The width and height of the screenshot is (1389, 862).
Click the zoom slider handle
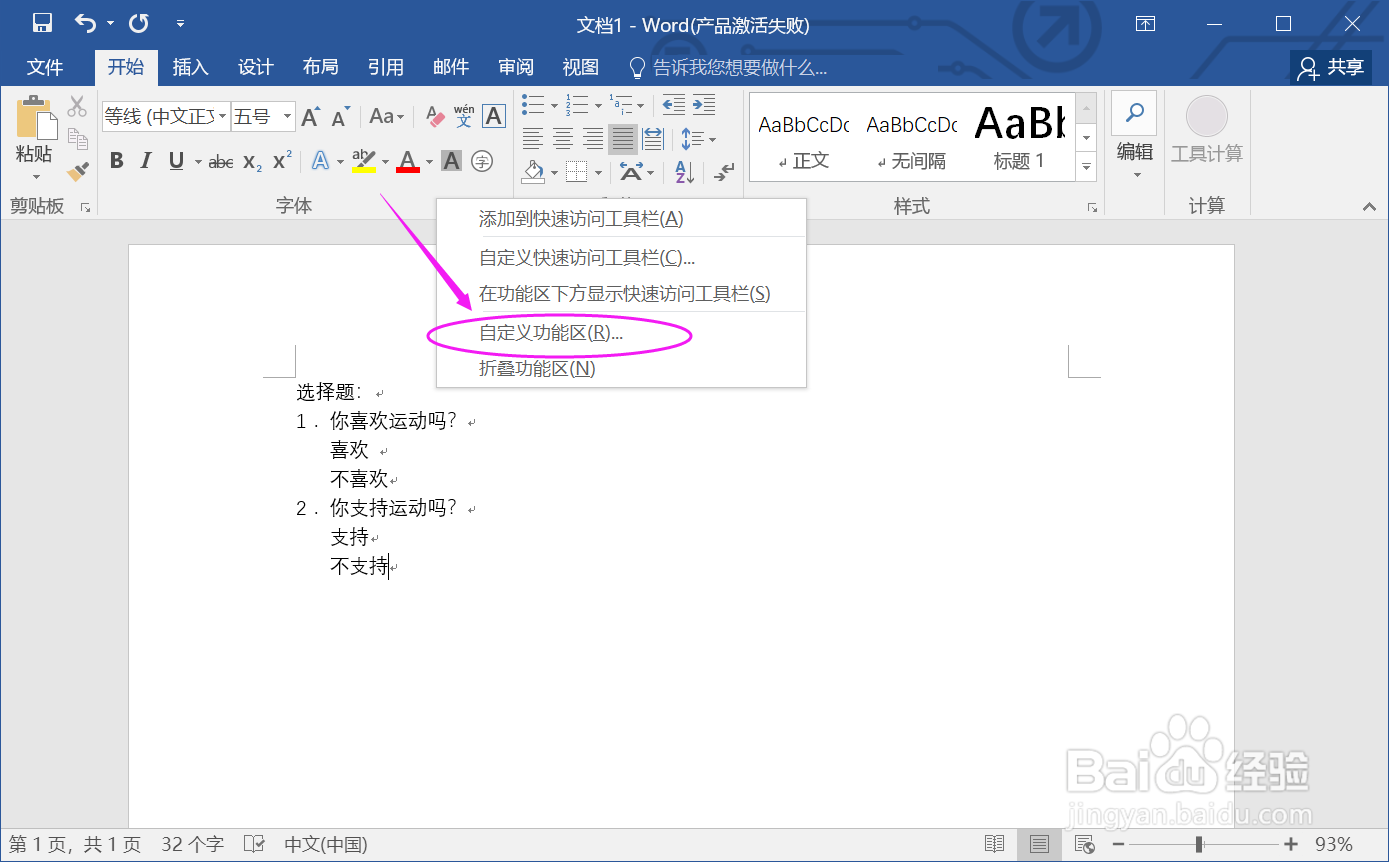coord(1199,844)
